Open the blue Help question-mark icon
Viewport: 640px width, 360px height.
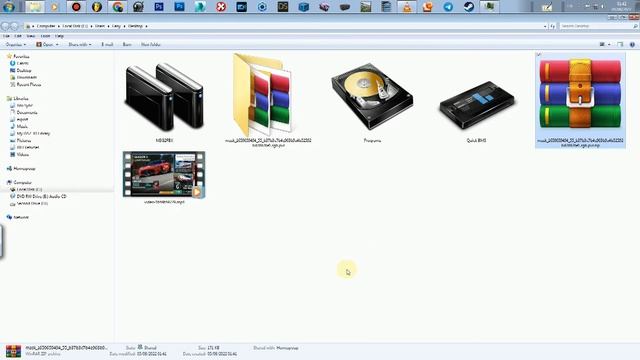pos(632,44)
